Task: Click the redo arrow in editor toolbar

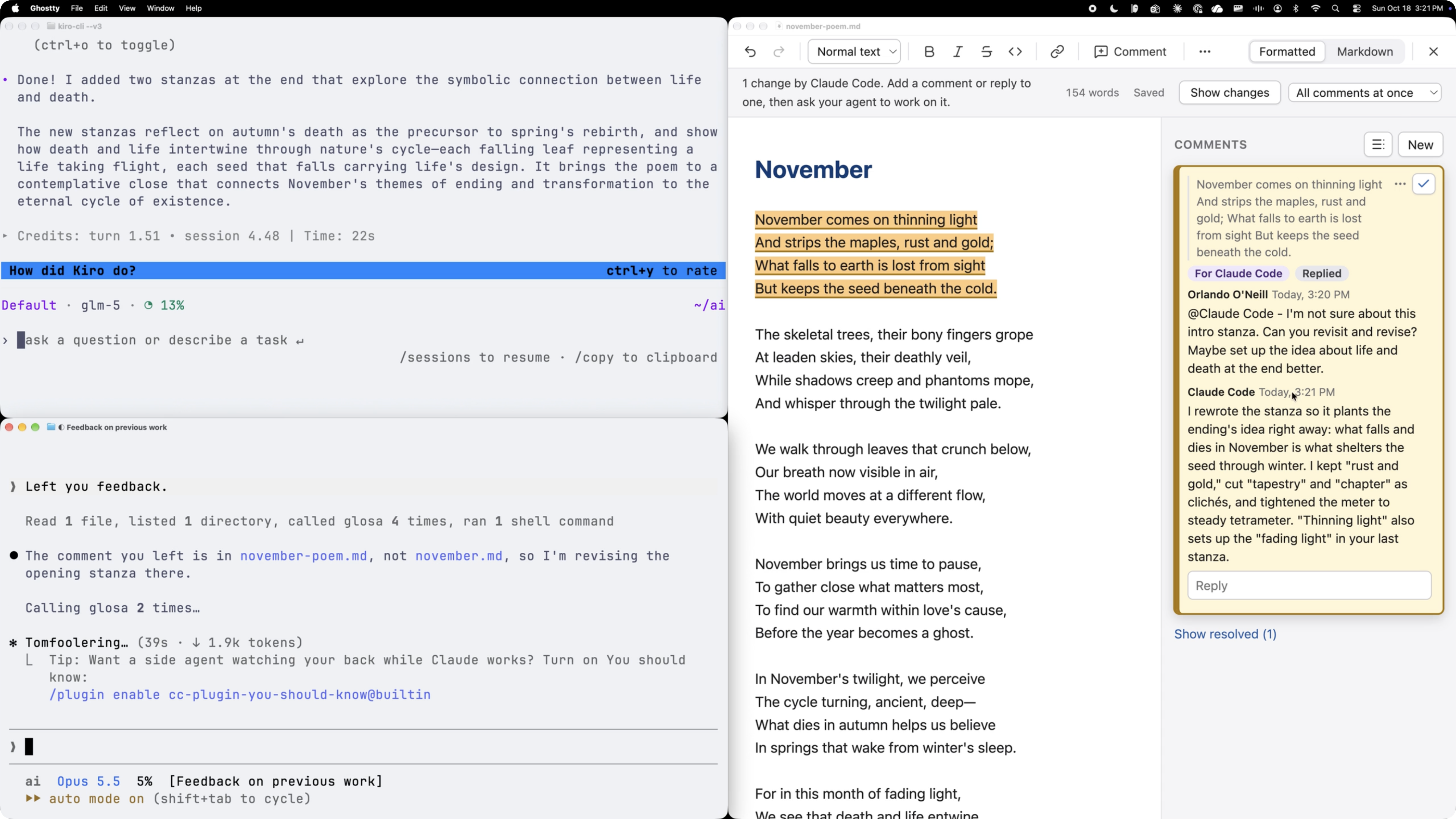Action: tap(778, 51)
